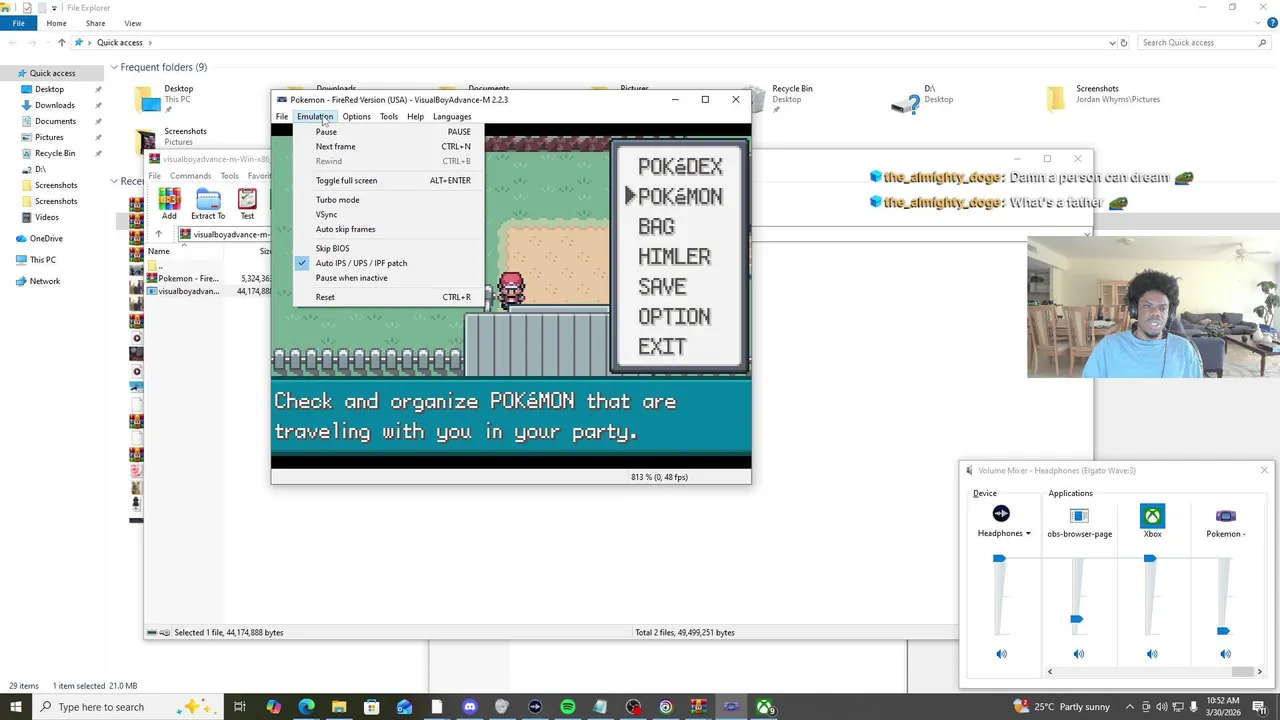
Task: Click the Xbox app icon in Volume Mixer
Action: click(x=1153, y=516)
